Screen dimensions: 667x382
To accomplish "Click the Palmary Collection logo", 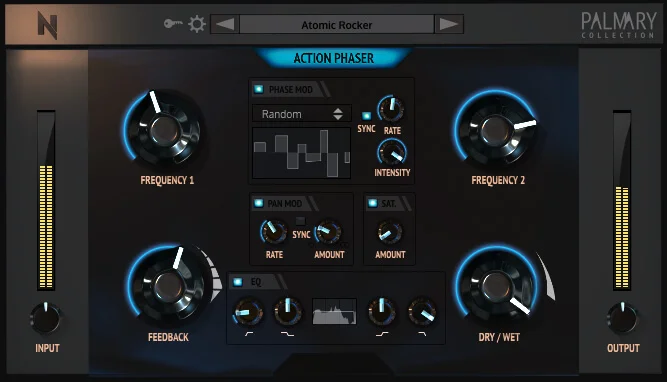I will tap(619, 25).
